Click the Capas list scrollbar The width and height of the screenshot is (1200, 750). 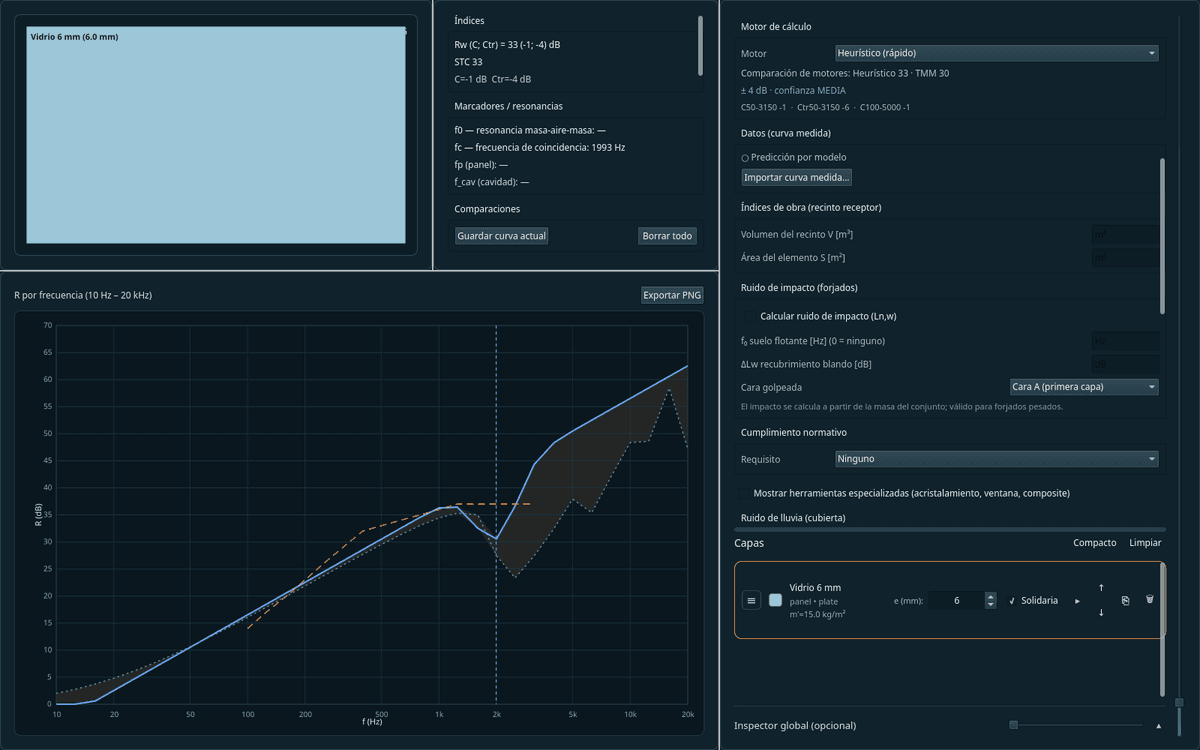1162,630
